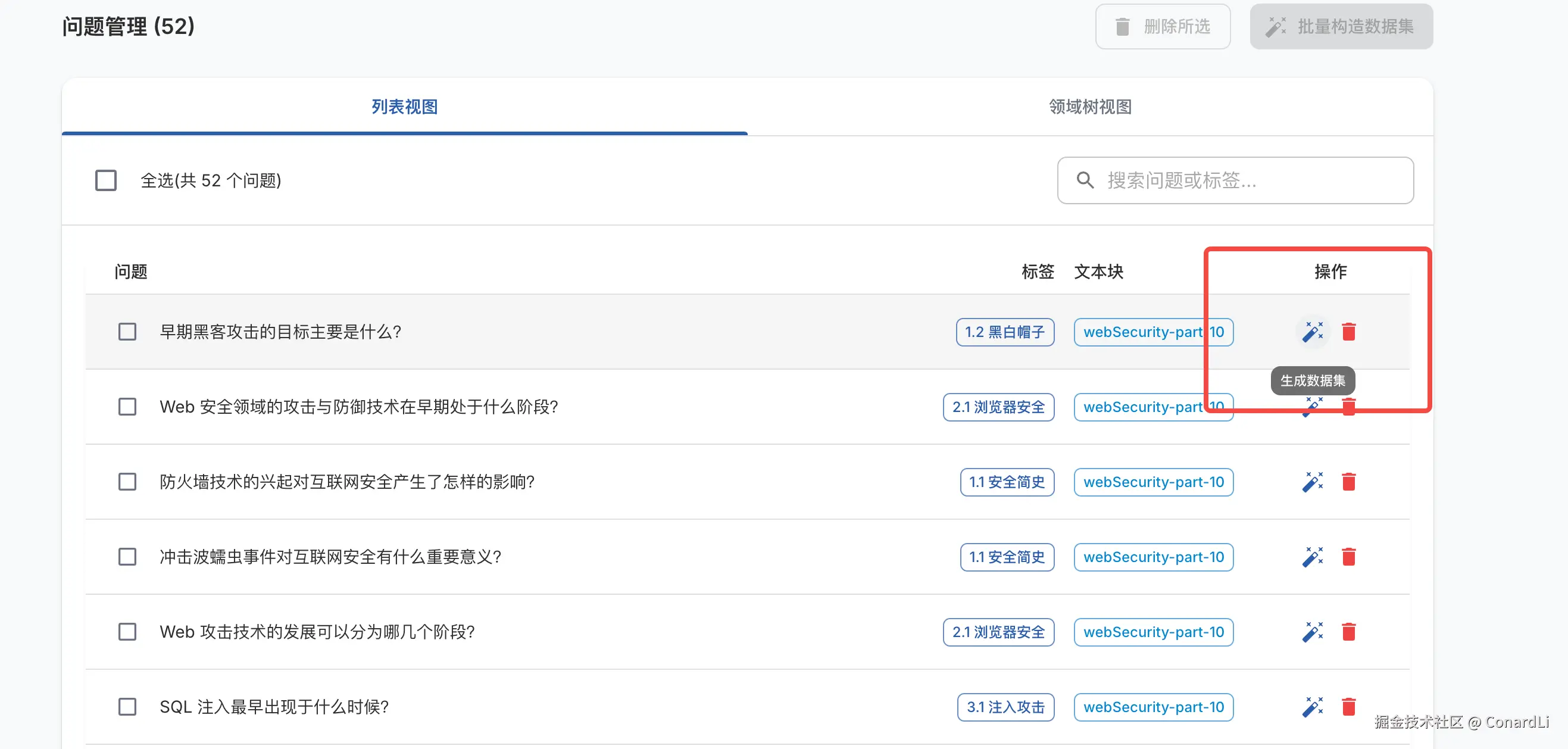Click the 1.2 黑白帽子 tag chip
This screenshot has width=1568, height=749.
point(1004,332)
